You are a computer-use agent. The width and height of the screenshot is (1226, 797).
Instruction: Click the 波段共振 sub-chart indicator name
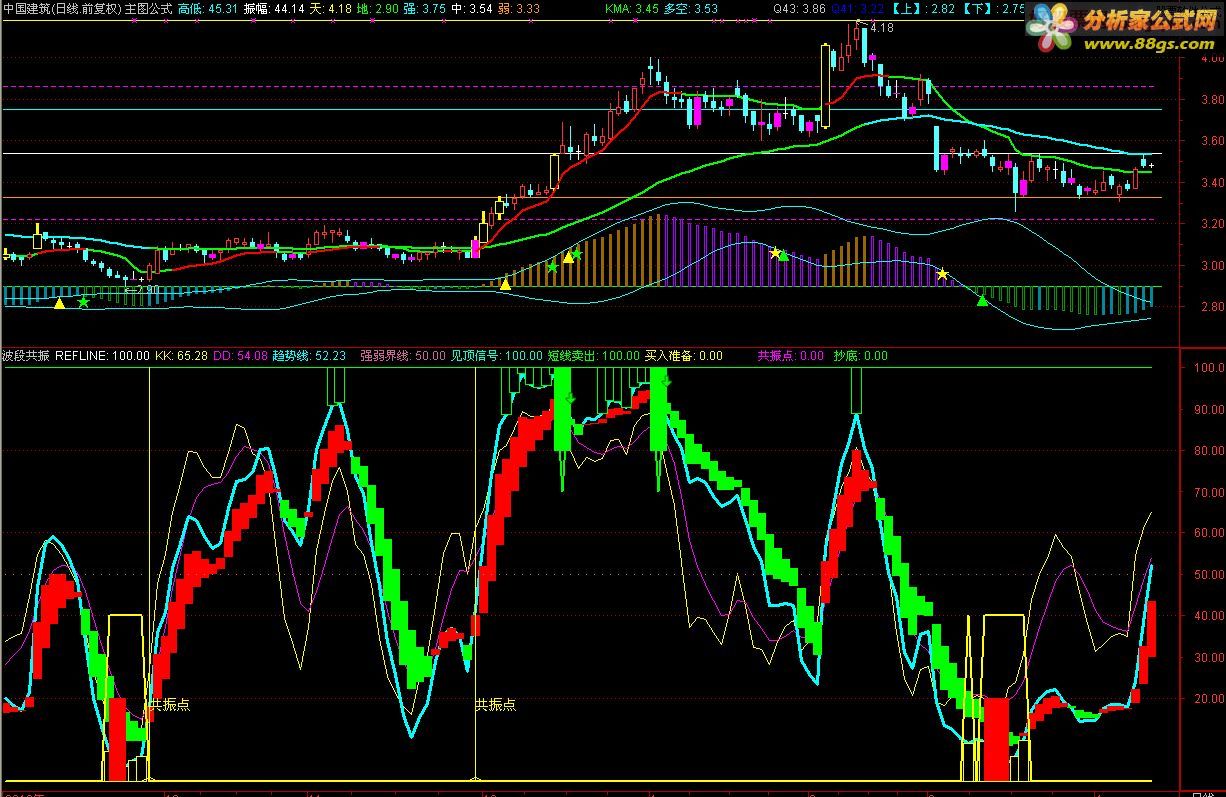(26, 355)
